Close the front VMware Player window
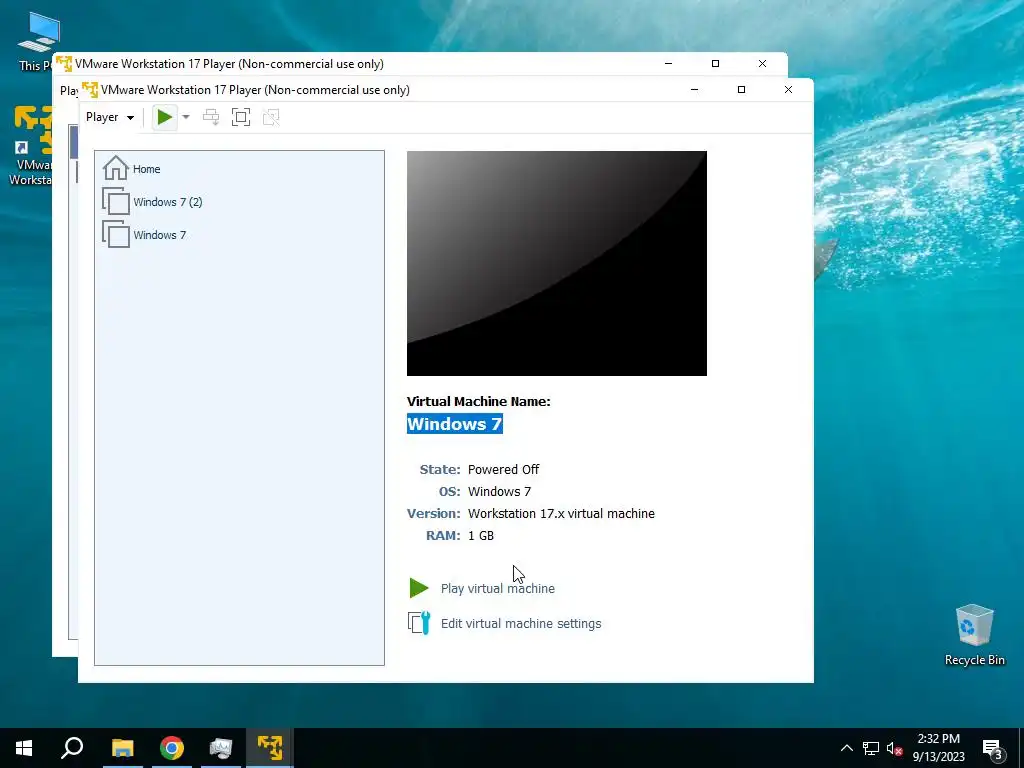Viewport: 1024px width, 768px height. pos(788,89)
